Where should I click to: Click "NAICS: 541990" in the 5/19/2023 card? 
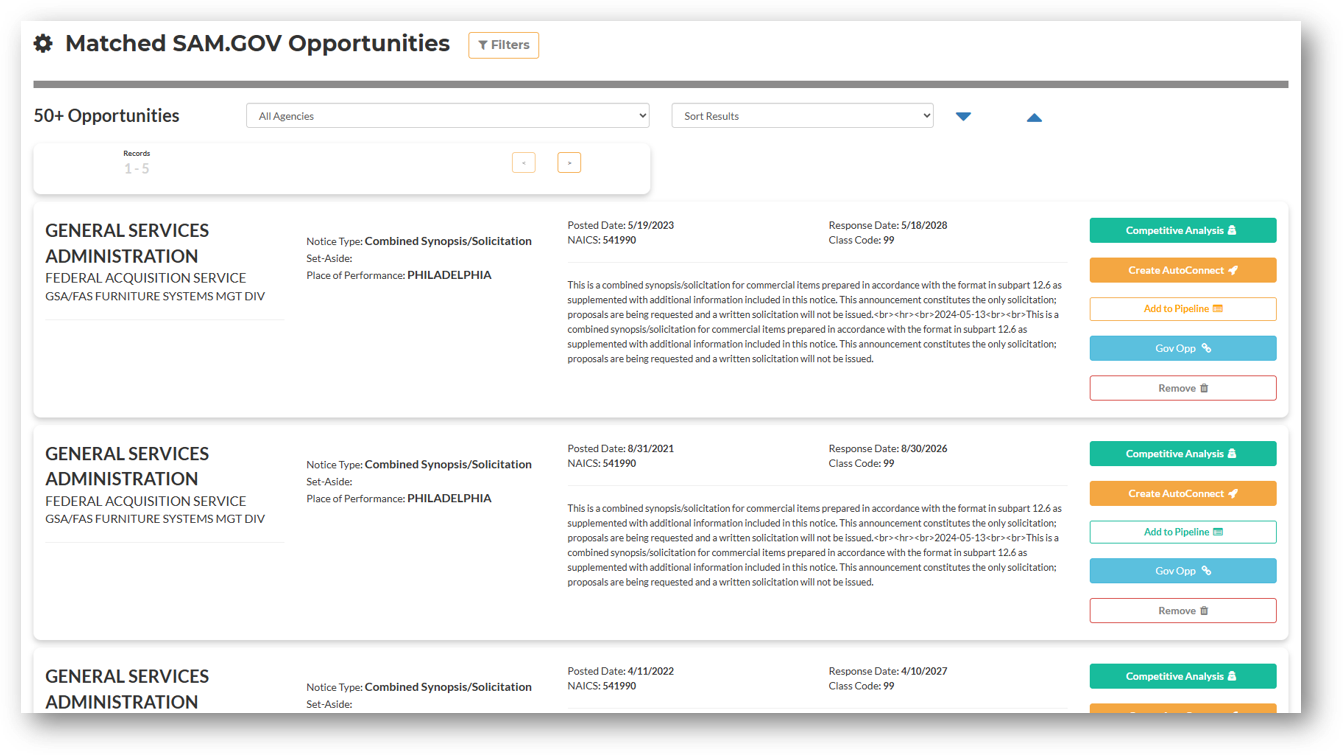coord(602,240)
